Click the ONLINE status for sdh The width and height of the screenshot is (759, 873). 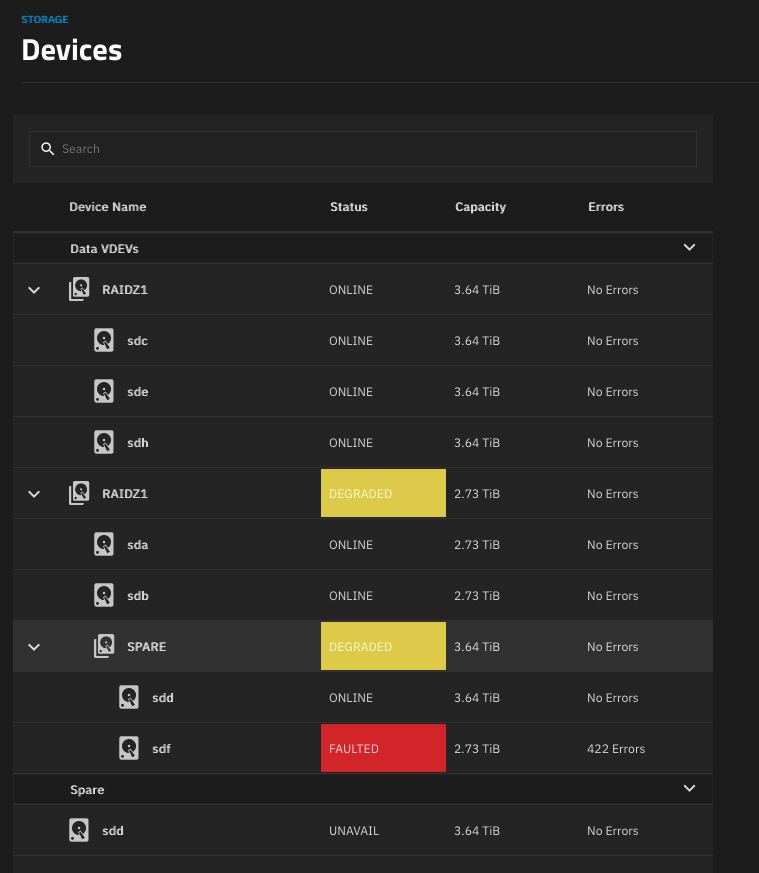coord(351,443)
